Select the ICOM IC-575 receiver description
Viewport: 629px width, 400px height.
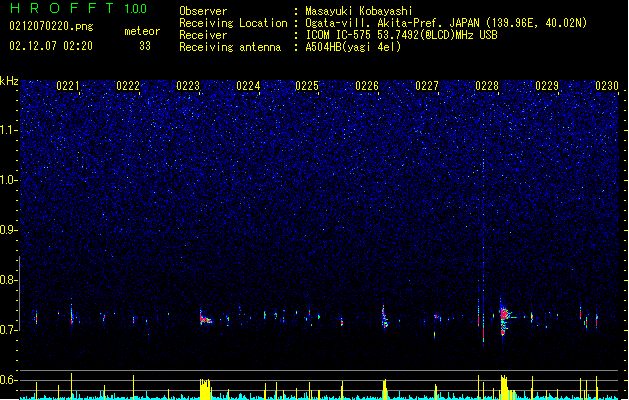point(401,35)
